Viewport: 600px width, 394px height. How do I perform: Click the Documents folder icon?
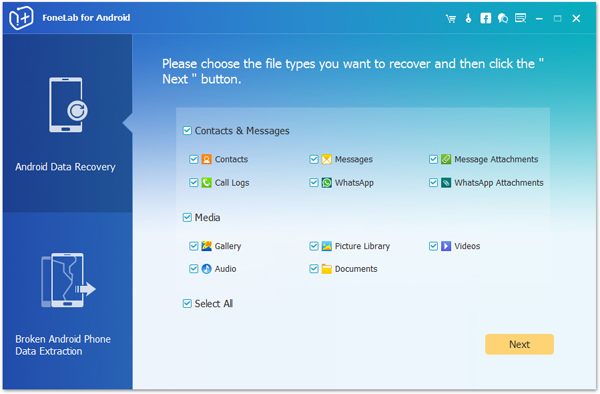click(327, 269)
